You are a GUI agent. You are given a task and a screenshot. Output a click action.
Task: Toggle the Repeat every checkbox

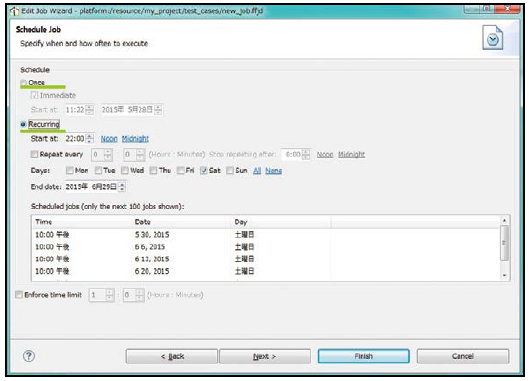(34, 154)
